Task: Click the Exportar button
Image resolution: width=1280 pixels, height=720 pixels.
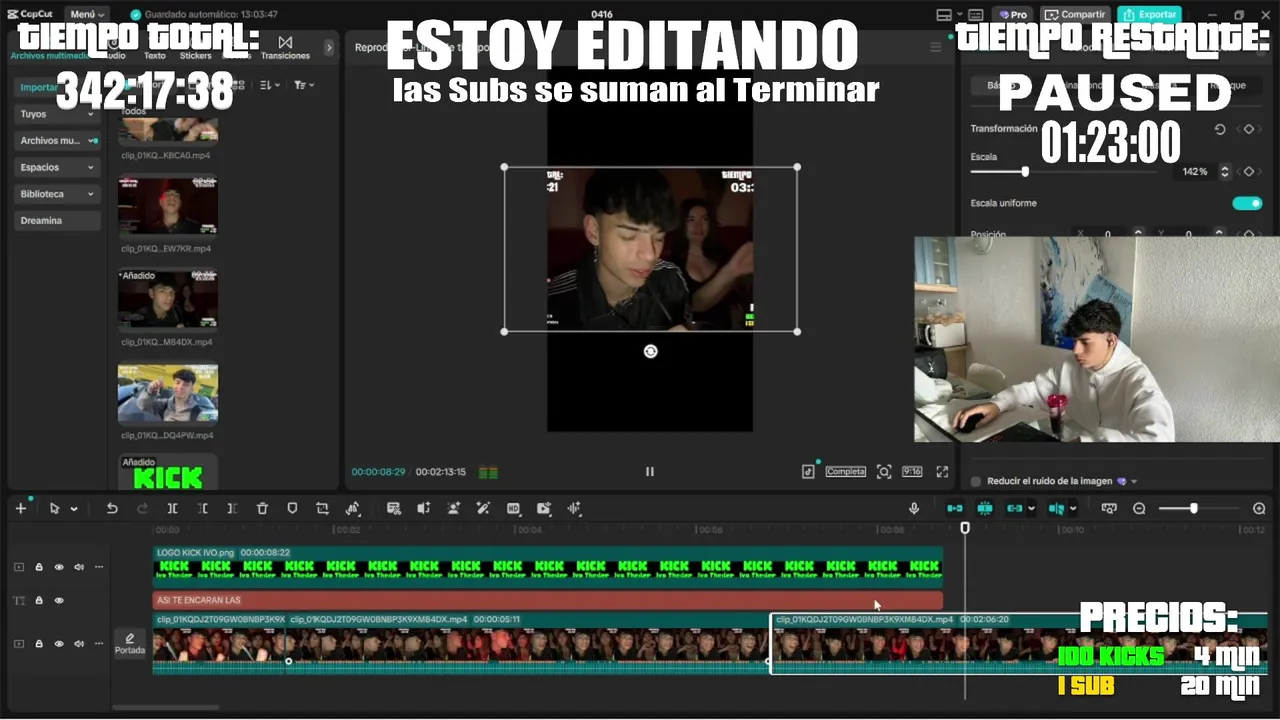Action: pos(1149,14)
